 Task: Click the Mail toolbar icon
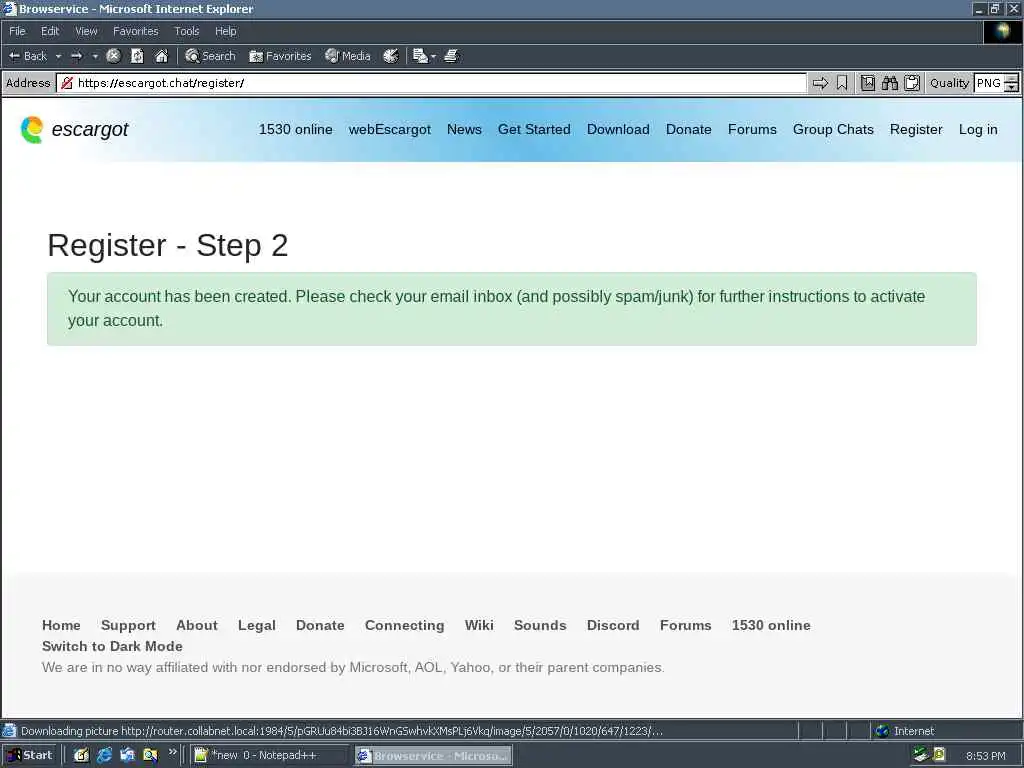(x=420, y=56)
